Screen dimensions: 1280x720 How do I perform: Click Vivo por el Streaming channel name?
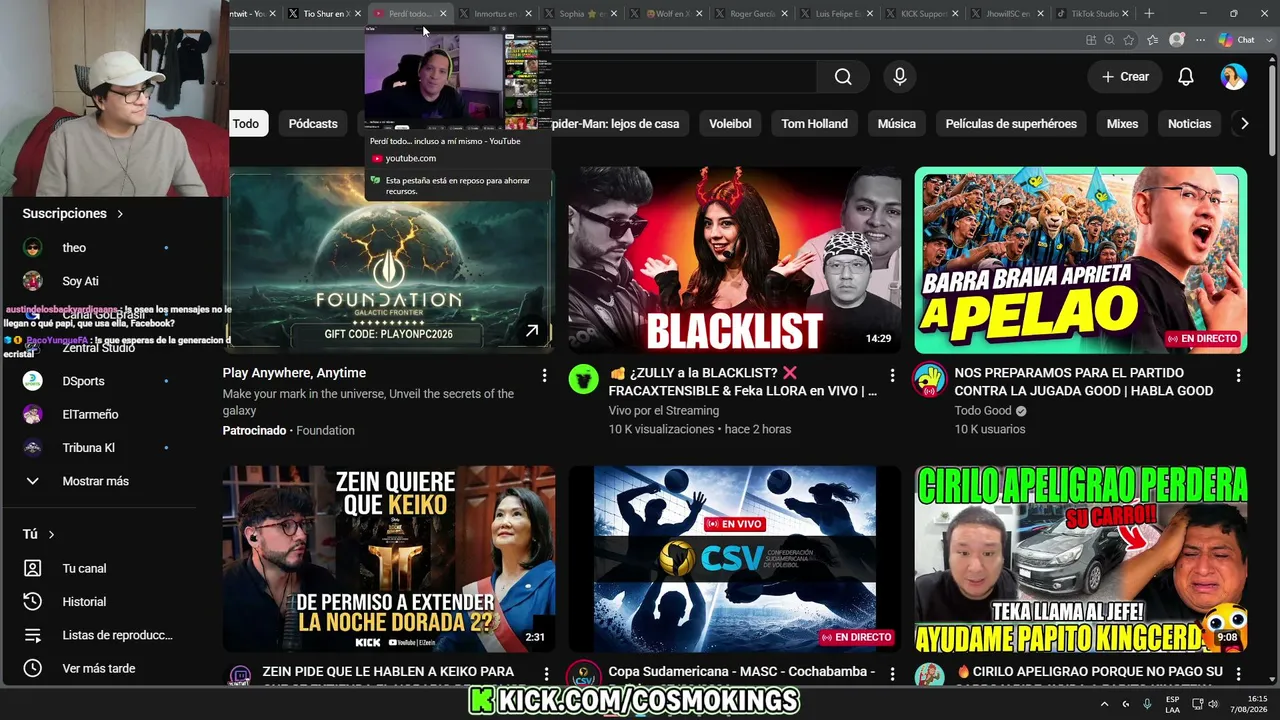click(664, 411)
